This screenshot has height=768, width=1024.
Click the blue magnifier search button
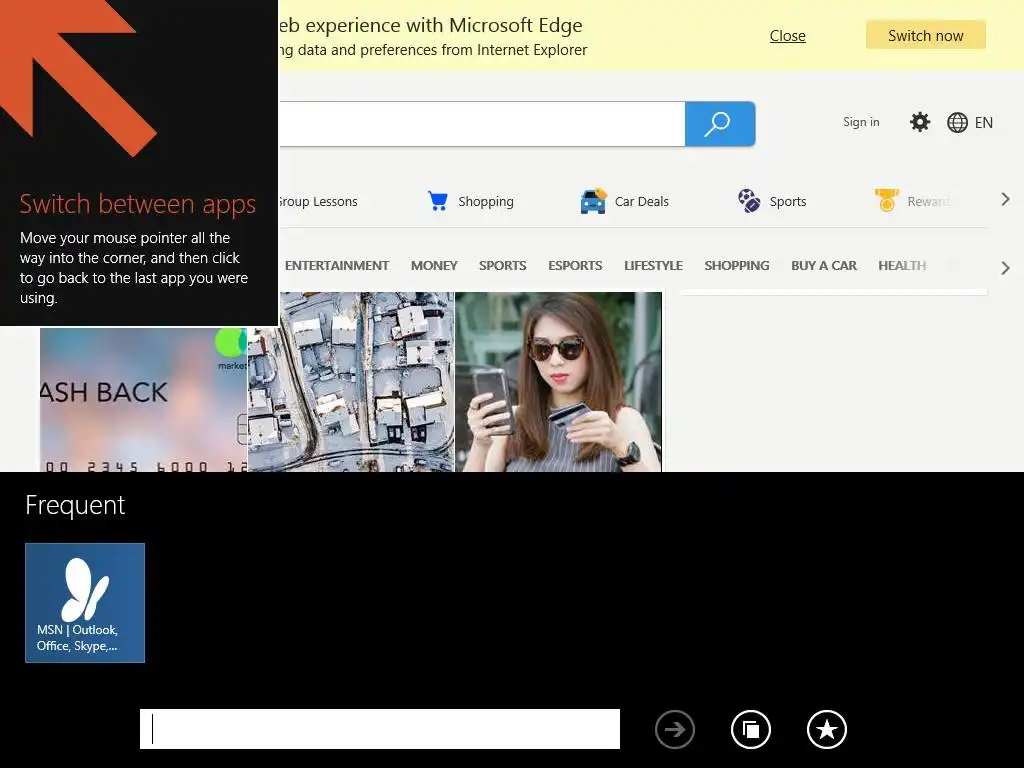[720, 123]
